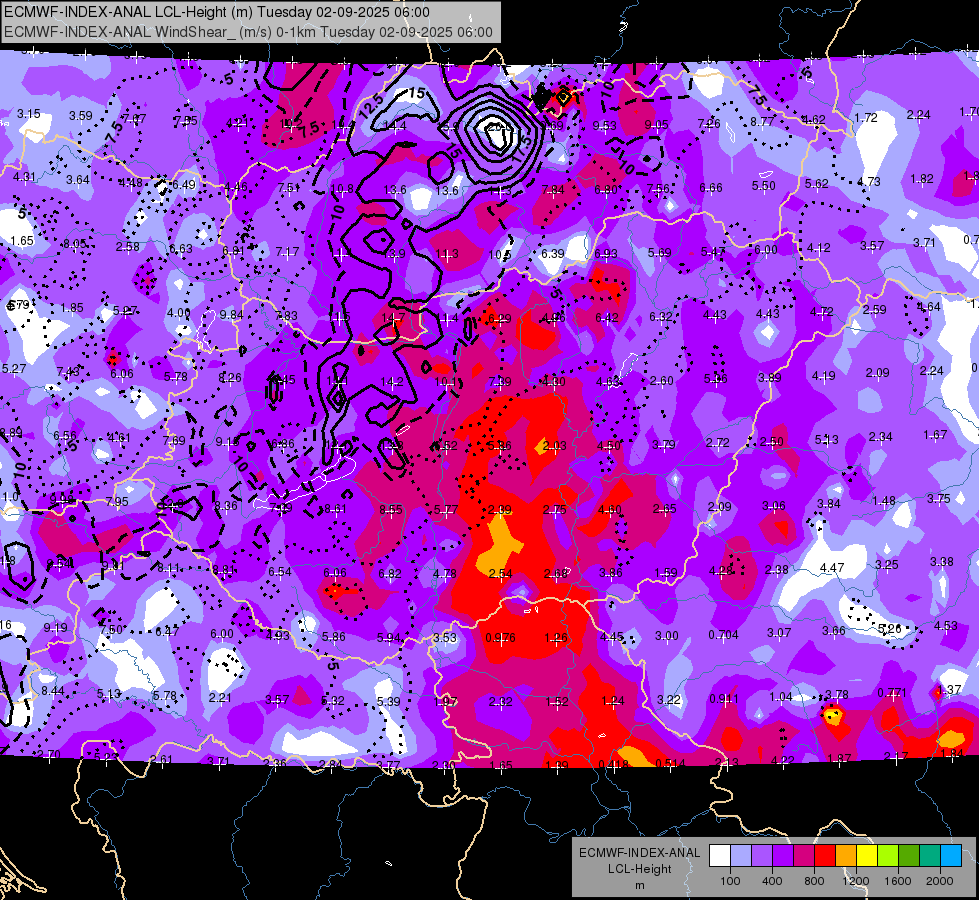Click the 0.911 shear value

point(724,699)
